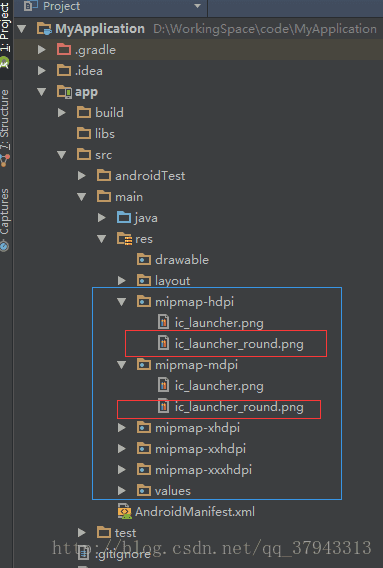The width and height of the screenshot is (383, 568).
Task: Collapse the MyApplication root node
Action: pos(22,29)
